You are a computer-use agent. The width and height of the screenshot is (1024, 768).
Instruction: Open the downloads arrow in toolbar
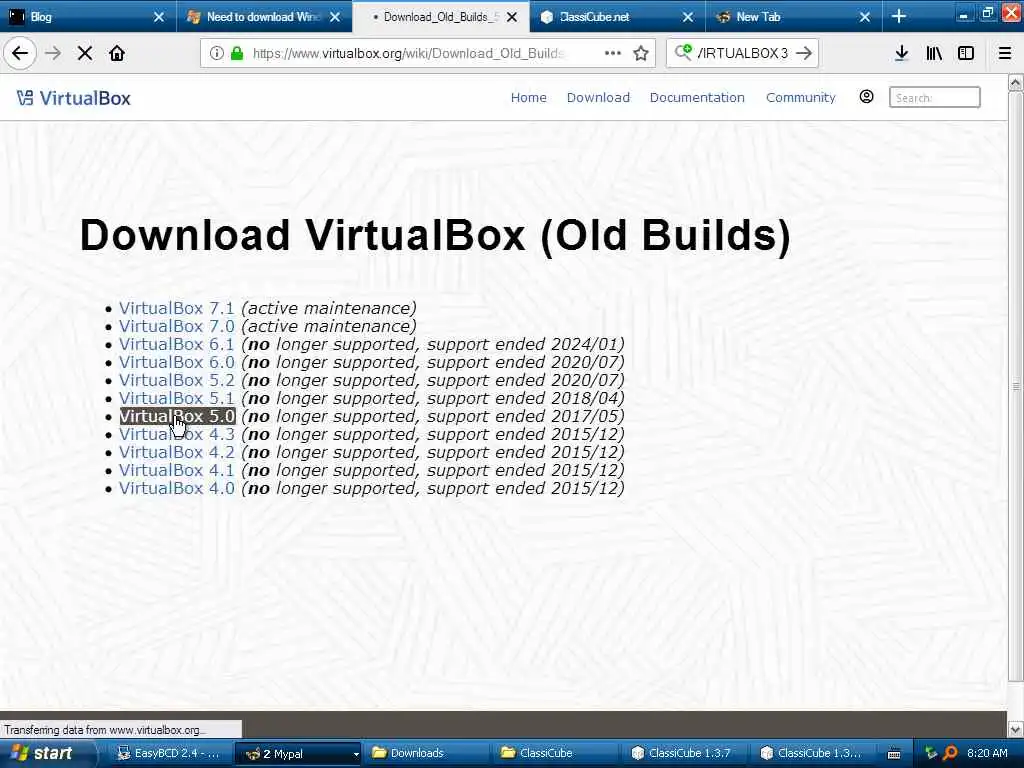pos(902,53)
